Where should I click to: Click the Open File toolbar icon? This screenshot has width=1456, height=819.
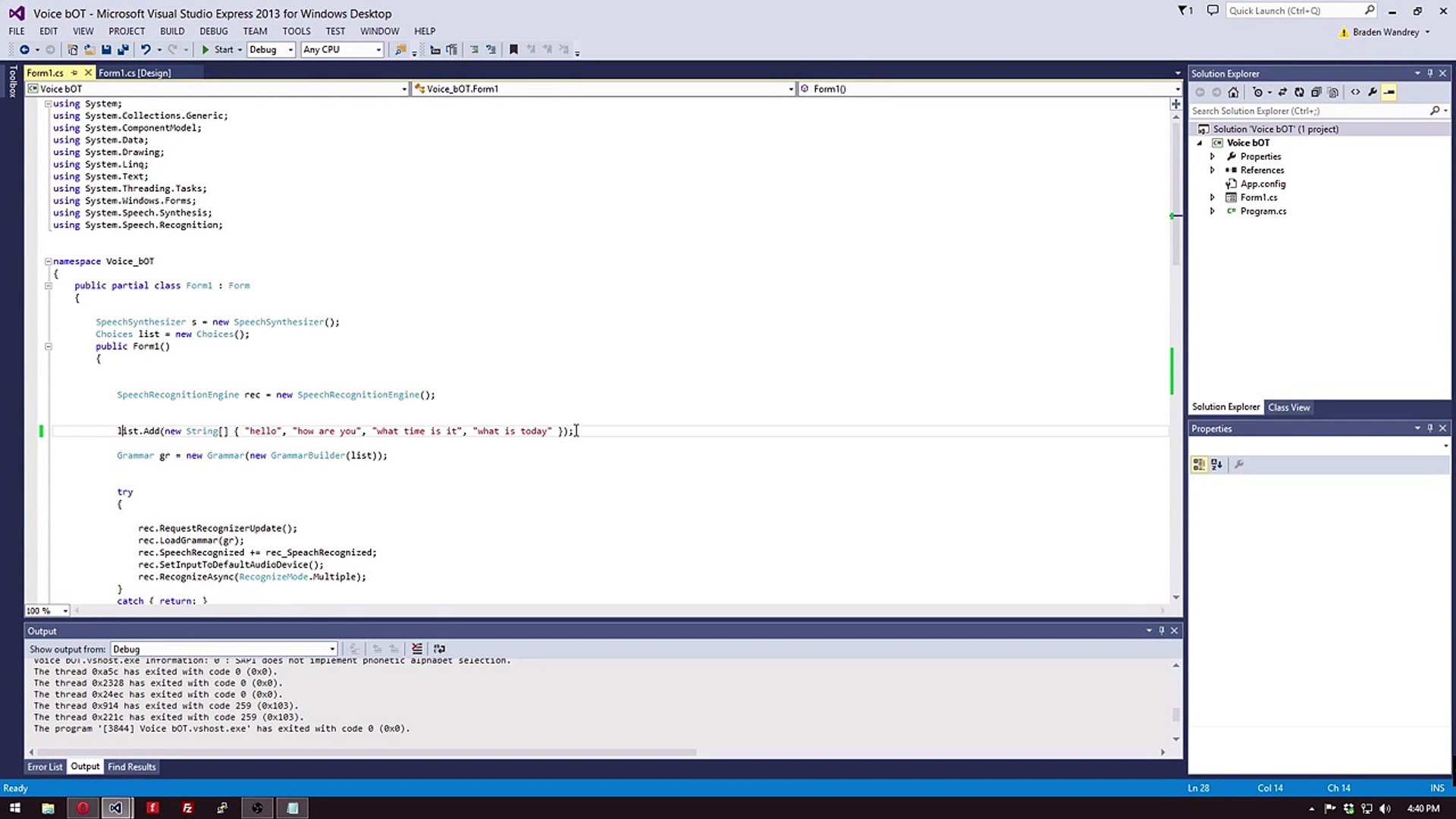coord(89,49)
